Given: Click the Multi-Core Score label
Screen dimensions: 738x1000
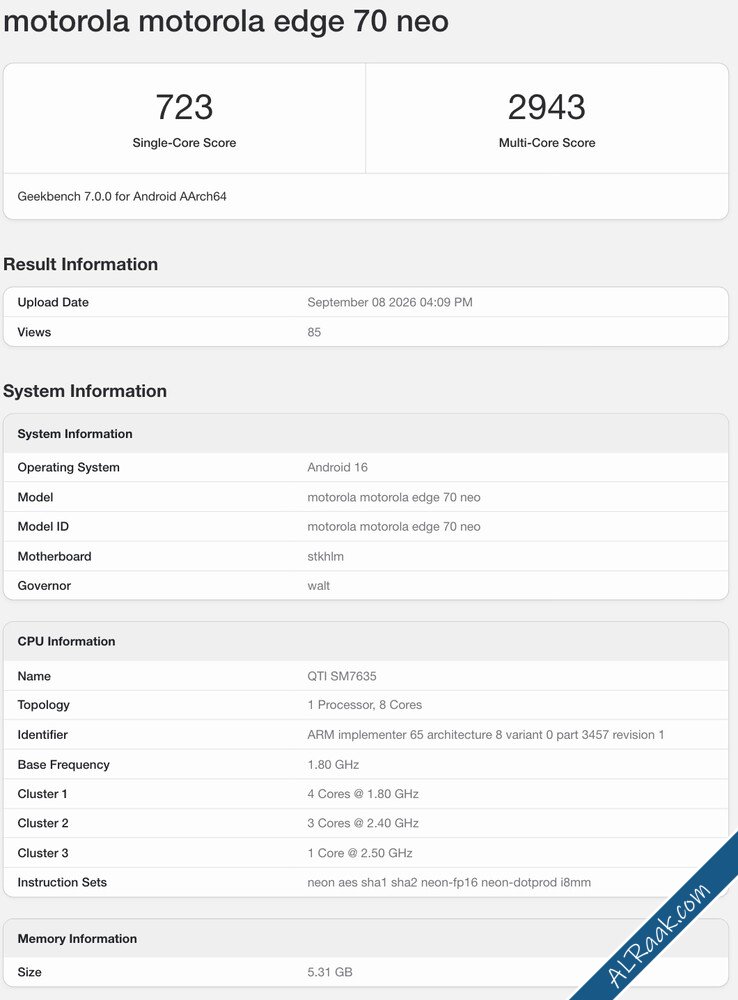Looking at the screenshot, I should (x=547, y=143).
